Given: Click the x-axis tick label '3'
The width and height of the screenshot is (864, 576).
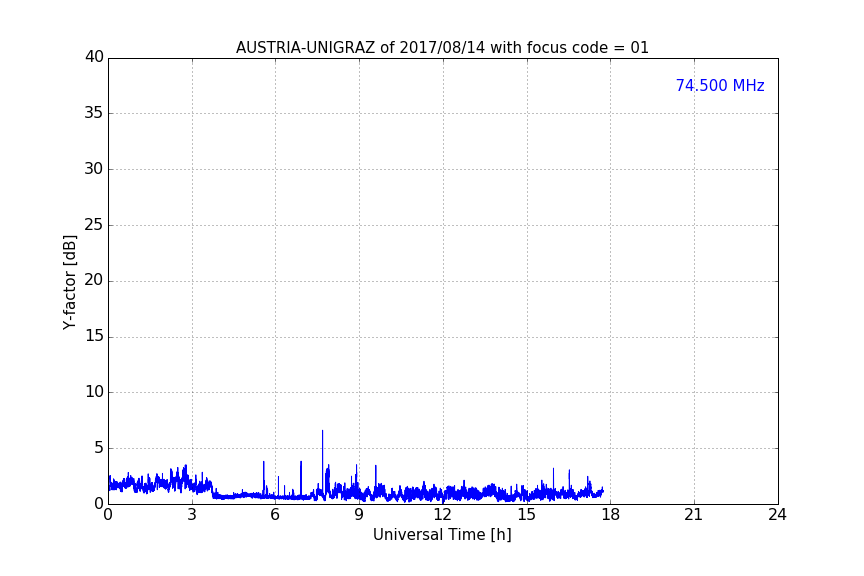Looking at the screenshot, I should click(192, 515).
